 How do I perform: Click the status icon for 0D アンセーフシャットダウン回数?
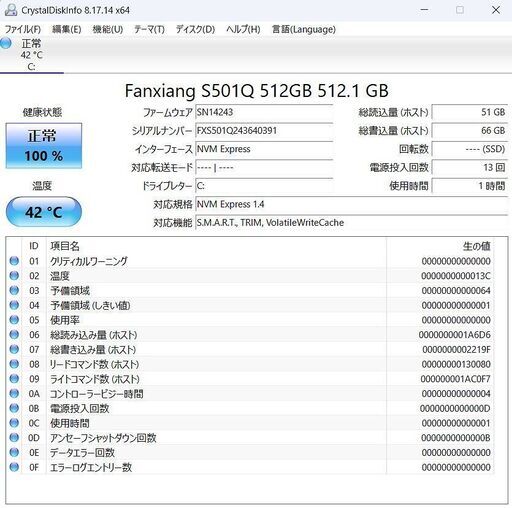tap(14, 437)
